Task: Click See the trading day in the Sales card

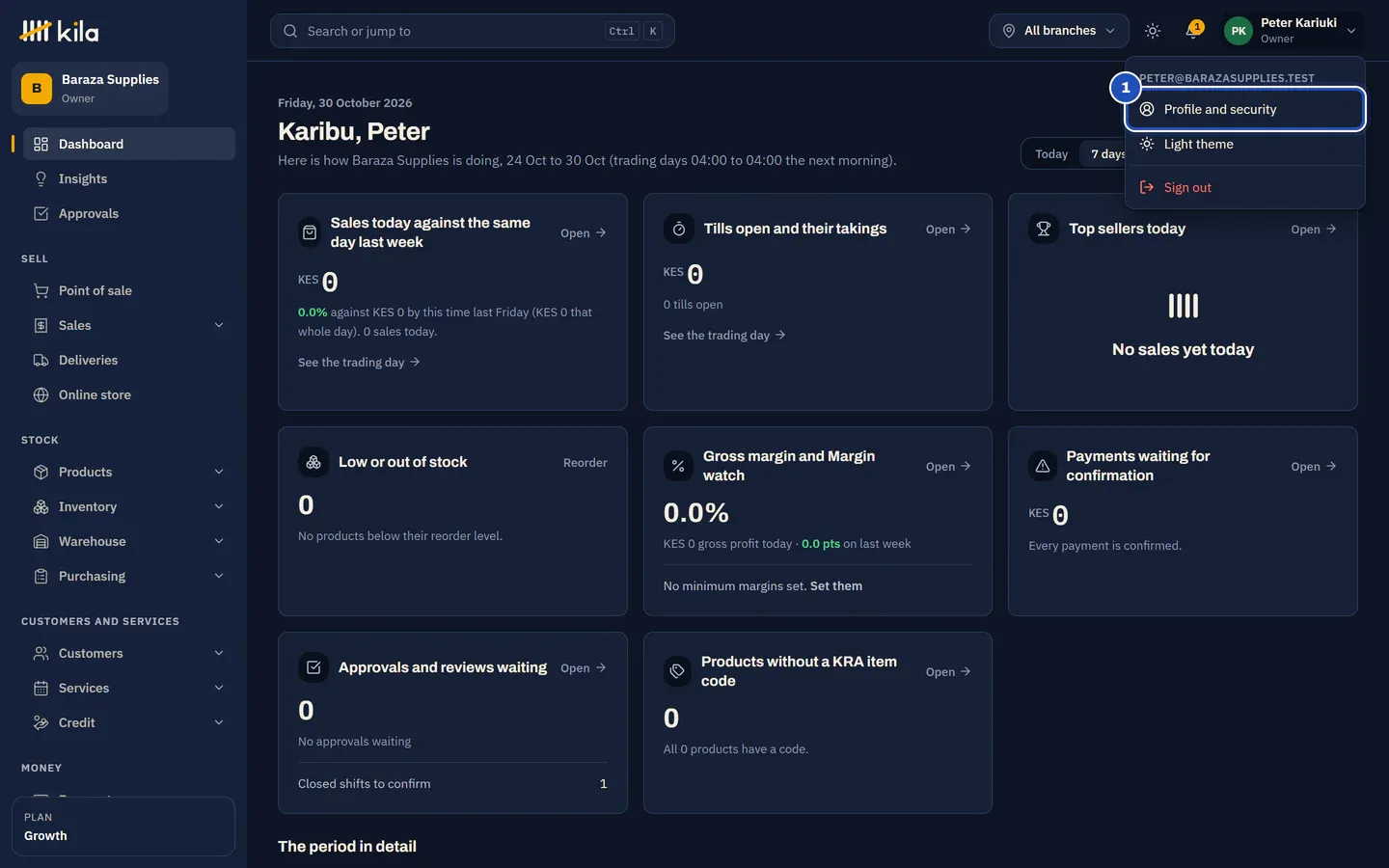Action: click(x=359, y=363)
